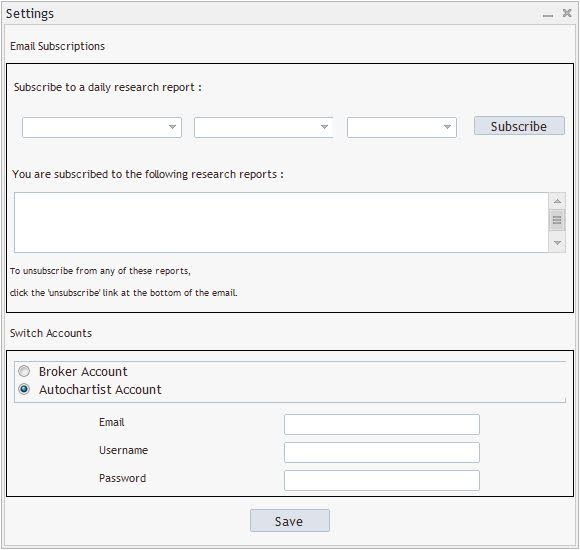Click the Password input field
This screenshot has height=550, width=580.
tap(382, 480)
